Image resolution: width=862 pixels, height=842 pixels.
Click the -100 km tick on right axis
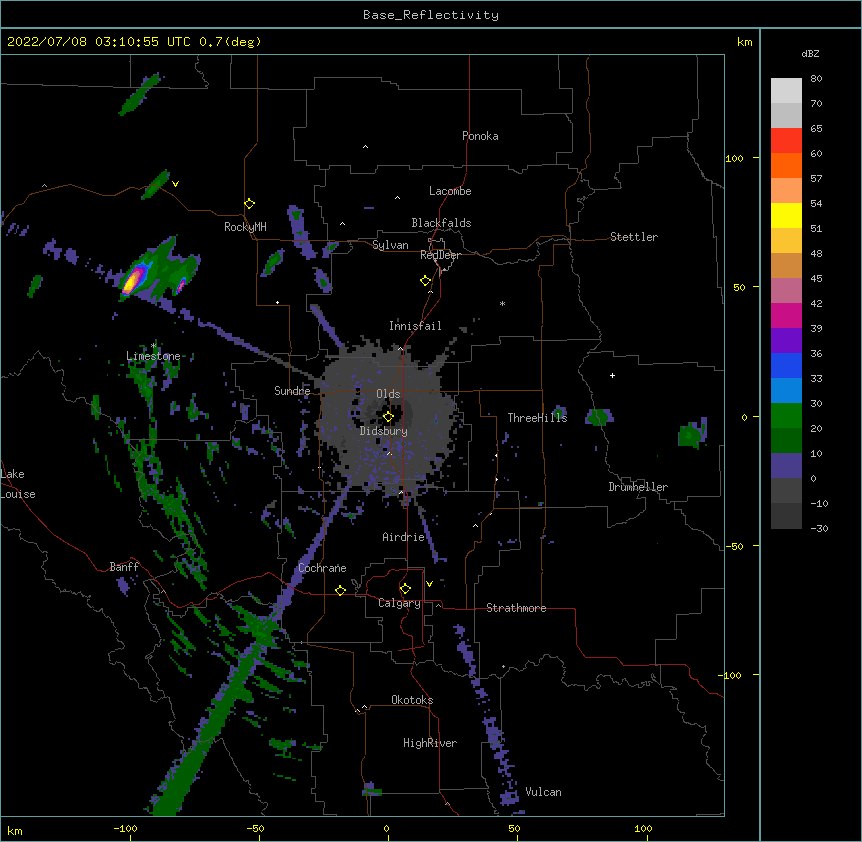(x=731, y=675)
